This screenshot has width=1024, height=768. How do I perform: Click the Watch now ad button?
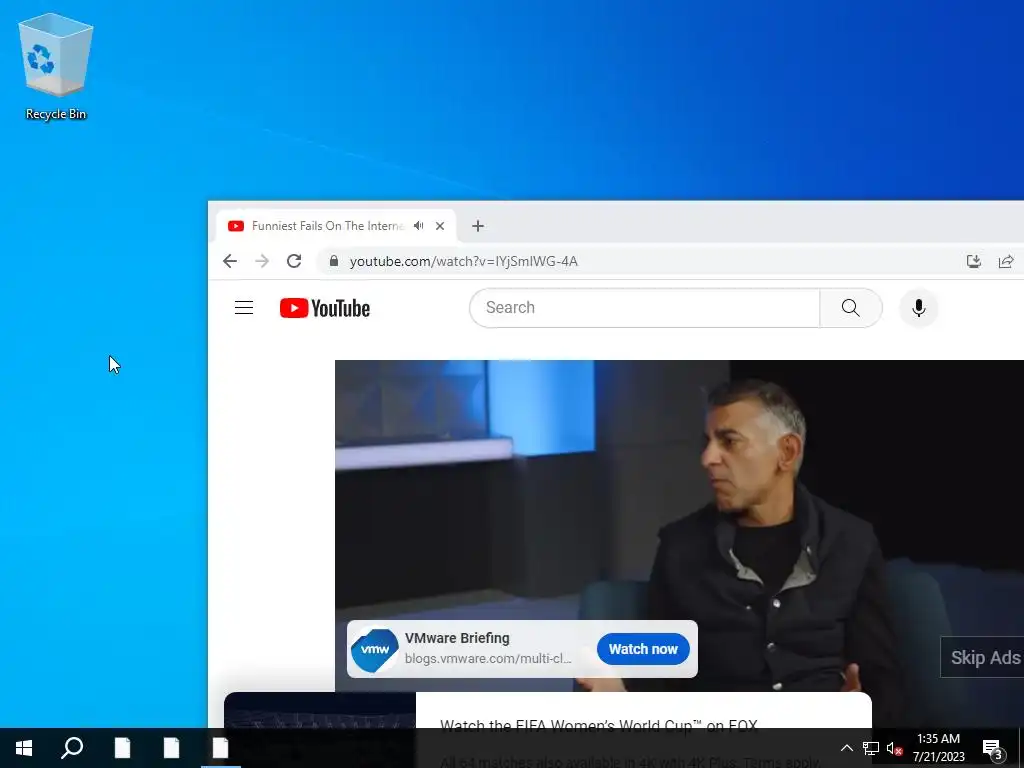pyautogui.click(x=643, y=649)
